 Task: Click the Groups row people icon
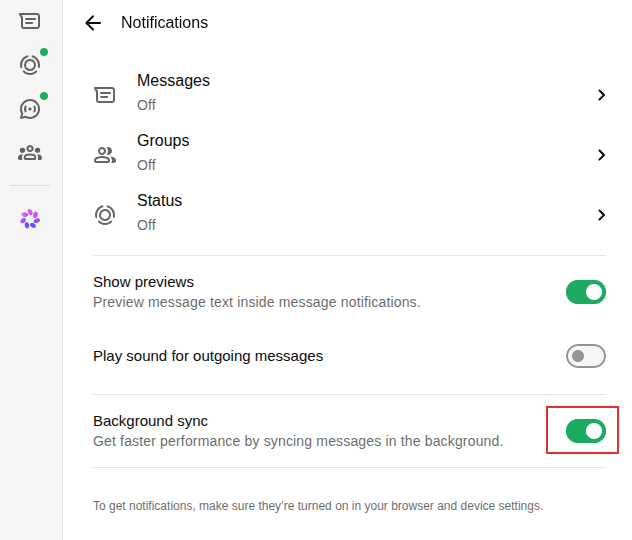pyautogui.click(x=105, y=155)
